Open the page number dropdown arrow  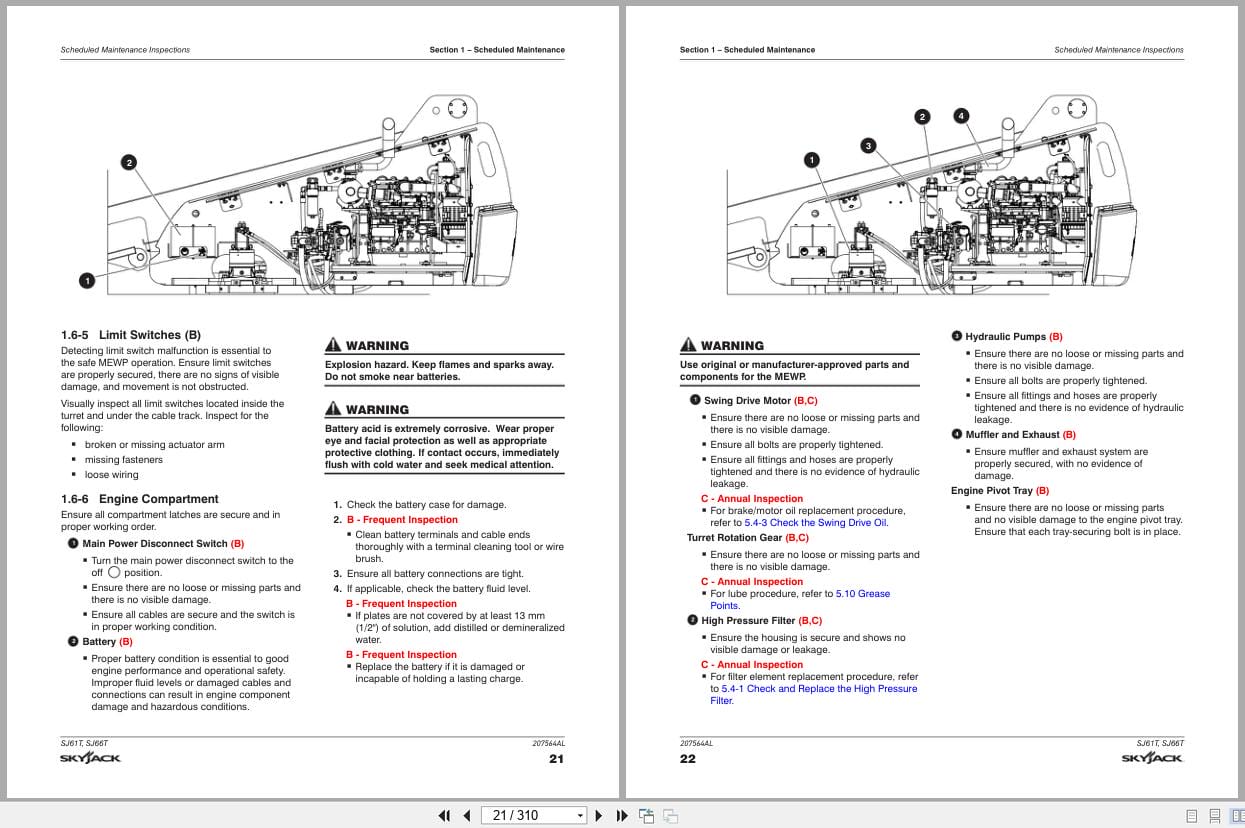coord(580,815)
